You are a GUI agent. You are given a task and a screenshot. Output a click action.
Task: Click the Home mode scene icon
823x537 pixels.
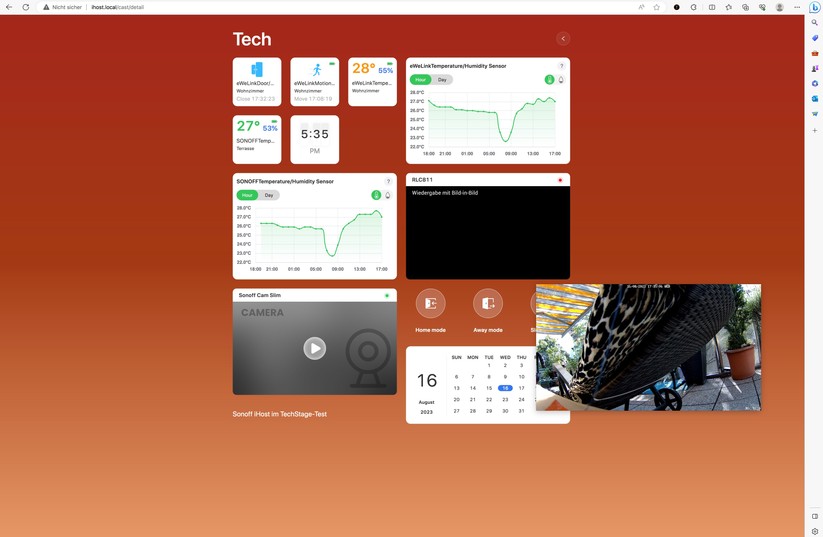click(430, 304)
